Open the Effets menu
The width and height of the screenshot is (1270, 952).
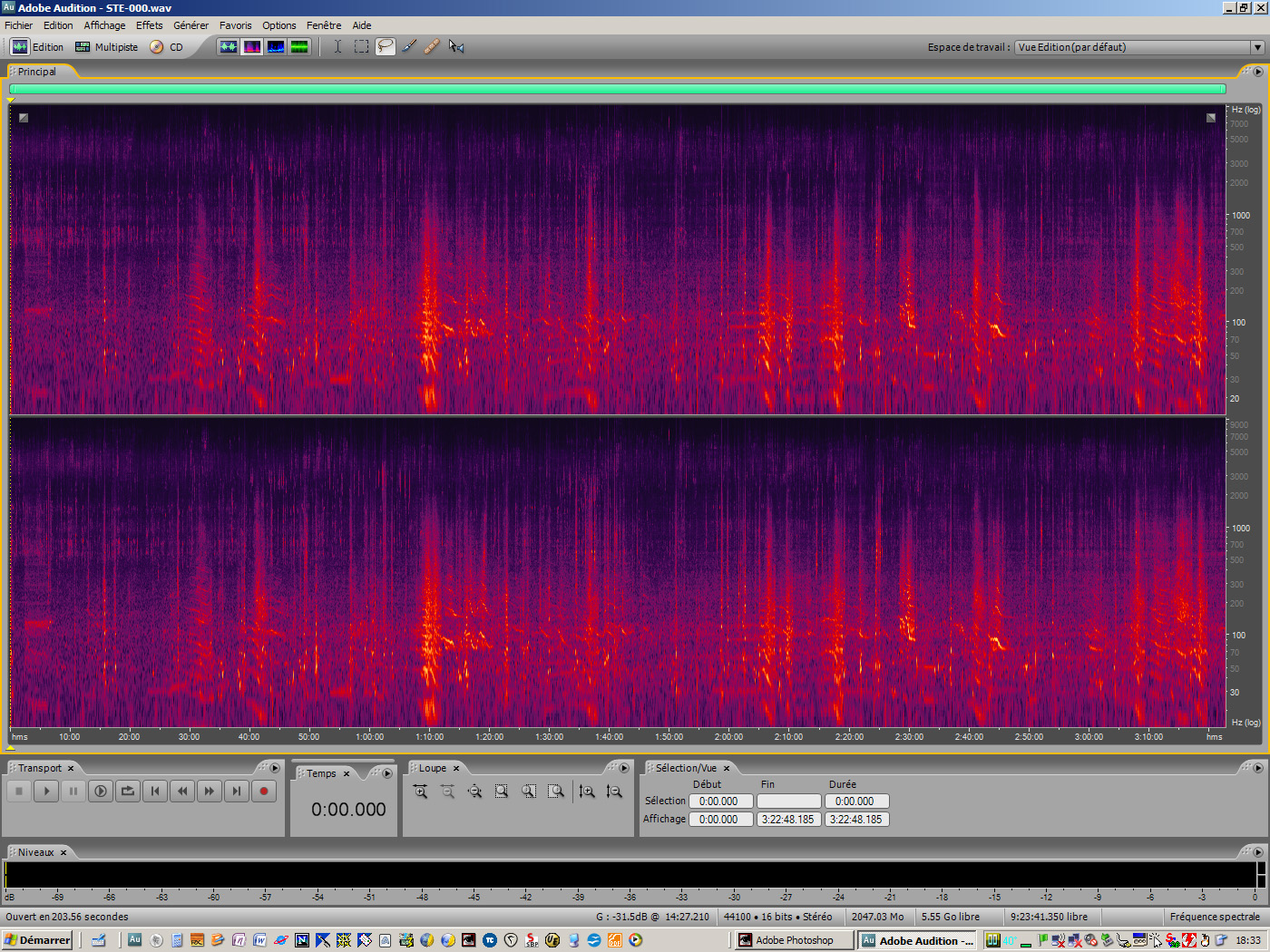pyautogui.click(x=149, y=24)
